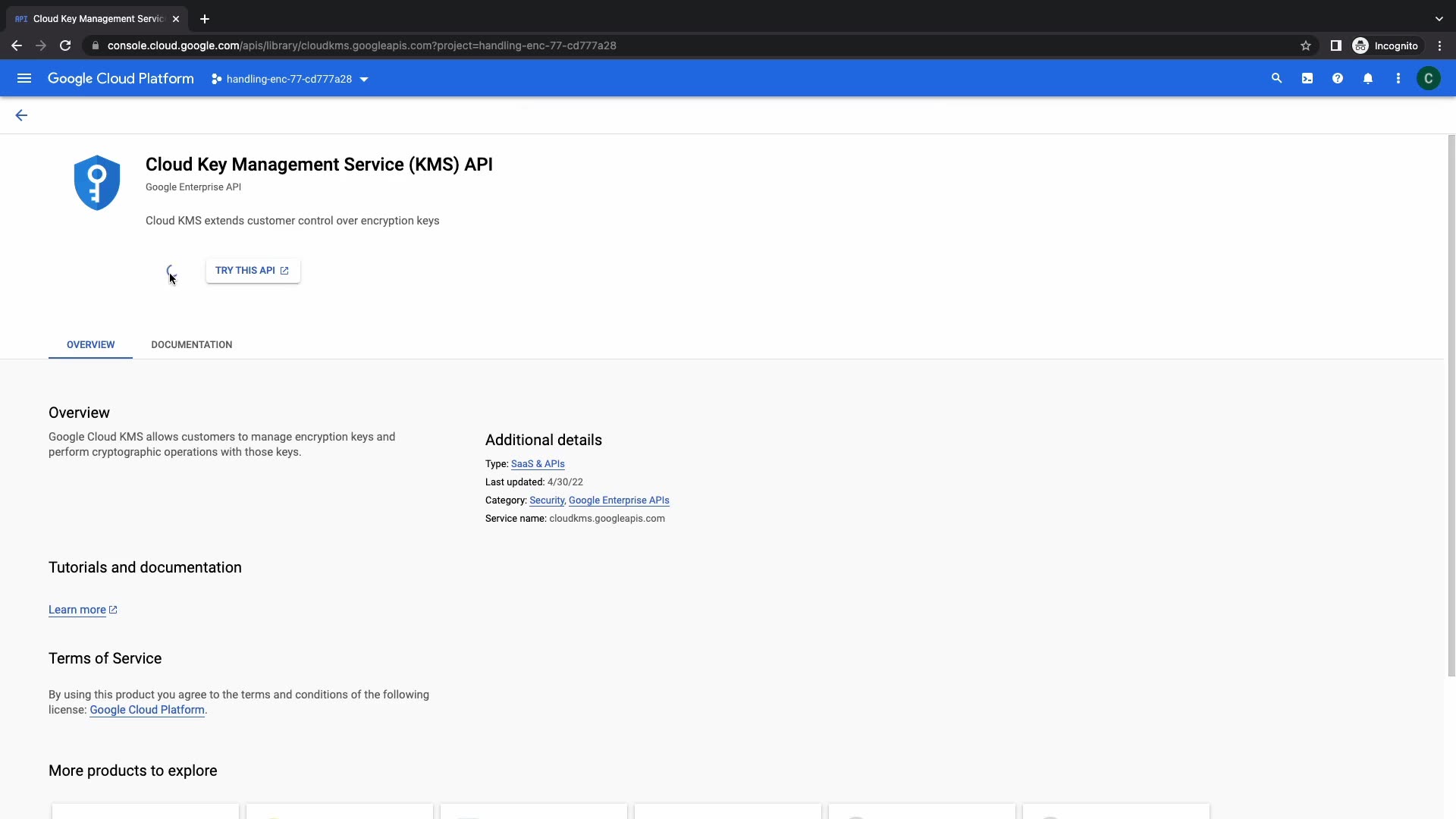Activate Cloud Shell terminal icon

coord(1307,79)
